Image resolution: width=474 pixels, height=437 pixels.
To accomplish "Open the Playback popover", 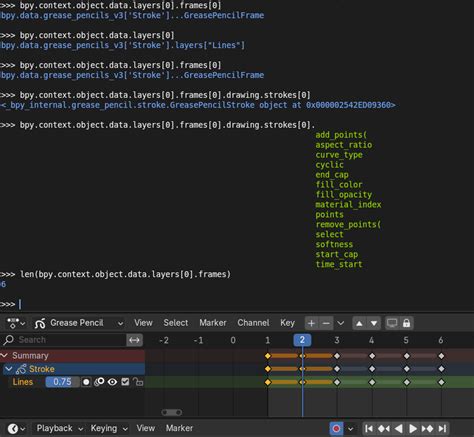I will 59,428.
